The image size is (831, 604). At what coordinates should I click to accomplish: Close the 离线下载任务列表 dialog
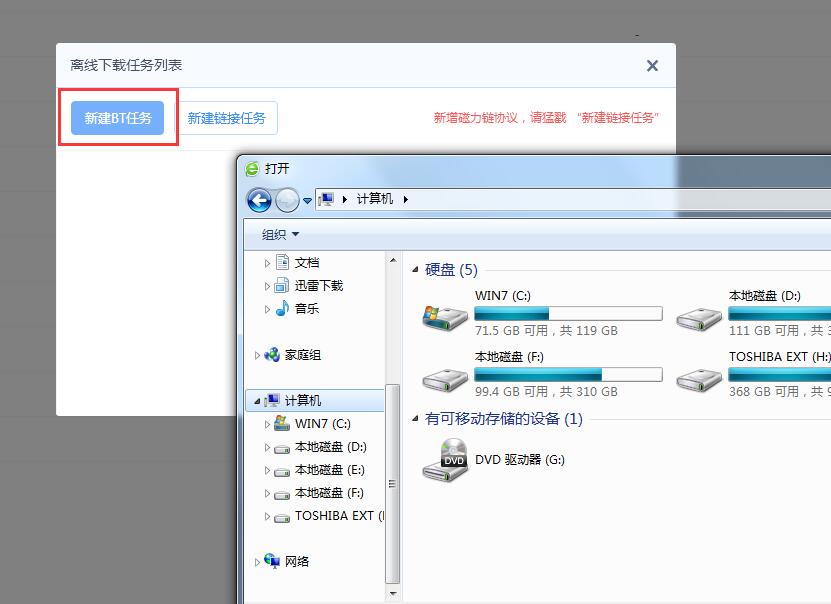pyautogui.click(x=652, y=66)
